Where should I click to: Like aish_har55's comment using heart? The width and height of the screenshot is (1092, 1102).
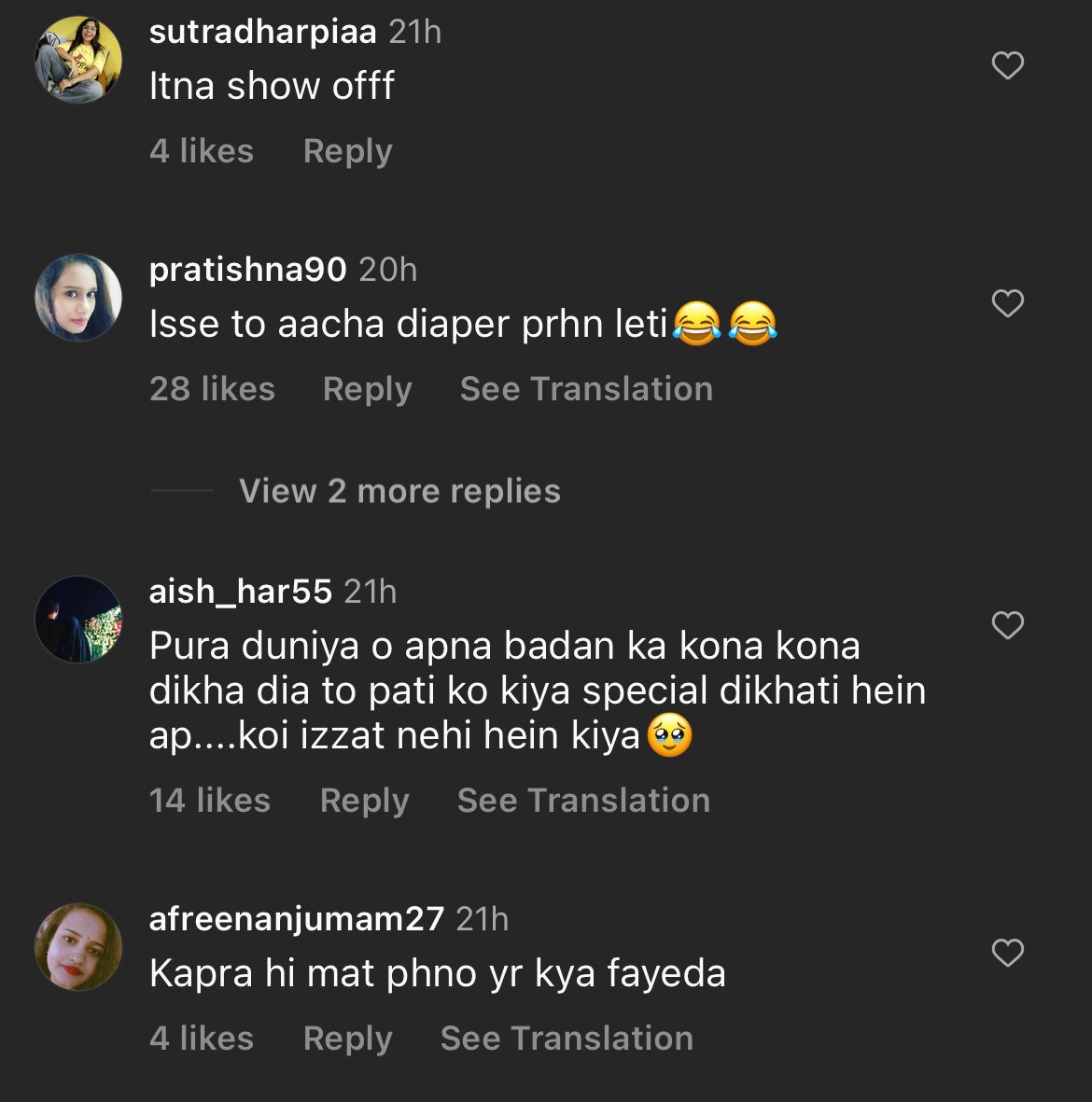1007,625
